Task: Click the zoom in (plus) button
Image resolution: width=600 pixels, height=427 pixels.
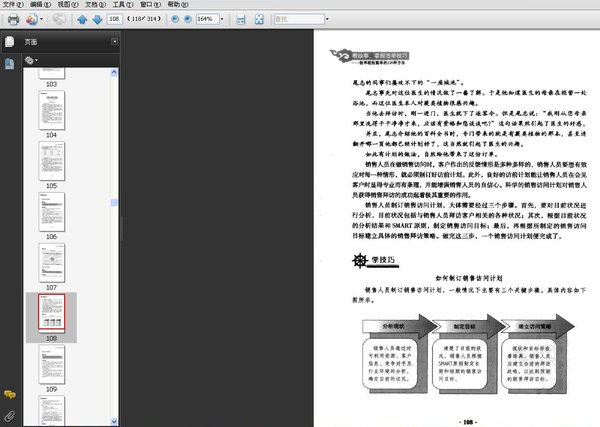Action: coord(188,19)
